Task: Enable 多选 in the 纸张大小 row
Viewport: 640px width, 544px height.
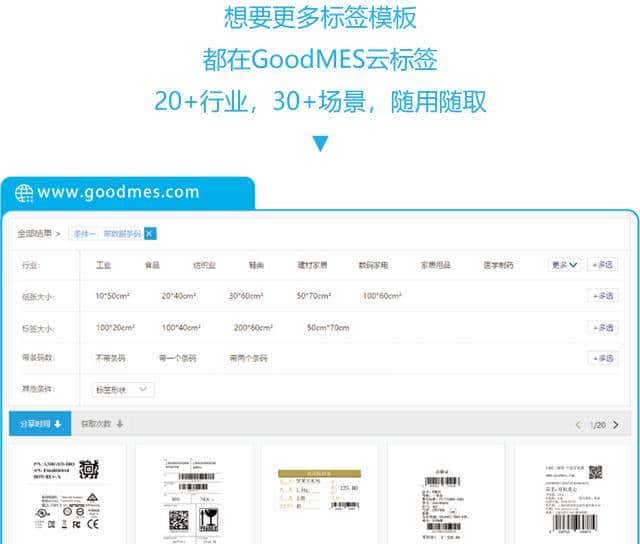Action: click(603, 296)
